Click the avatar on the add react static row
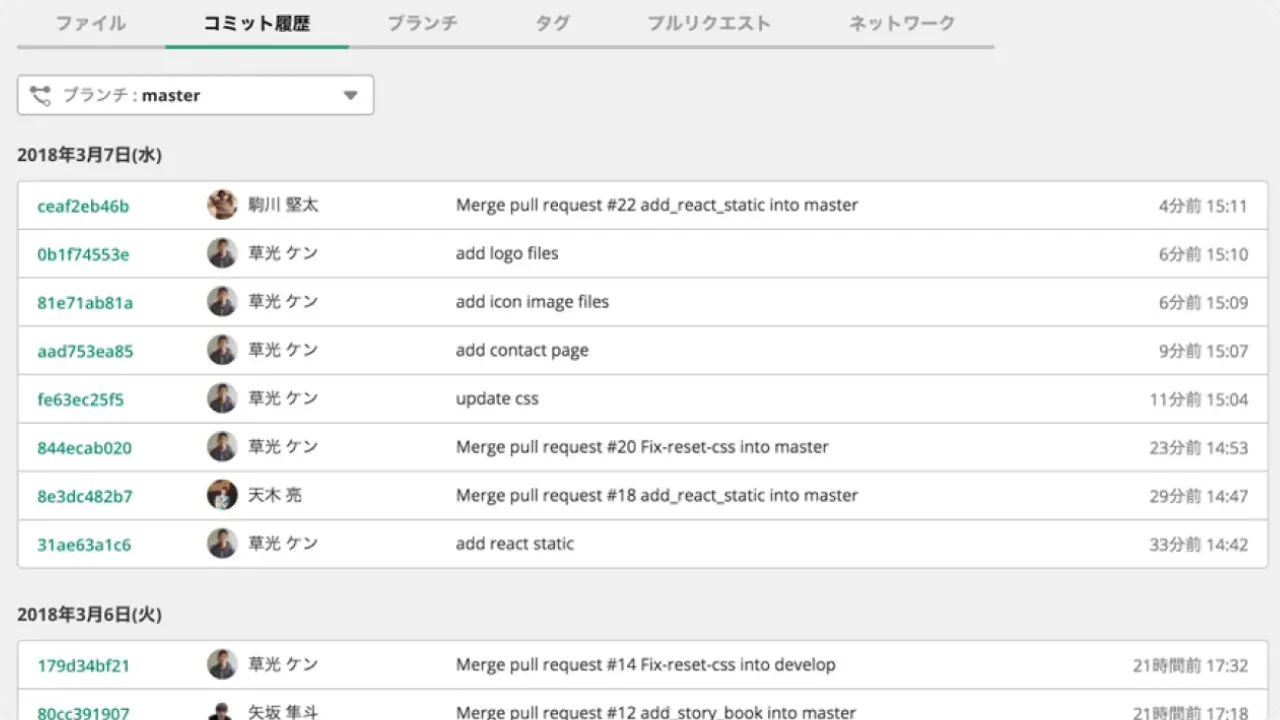 pos(222,543)
